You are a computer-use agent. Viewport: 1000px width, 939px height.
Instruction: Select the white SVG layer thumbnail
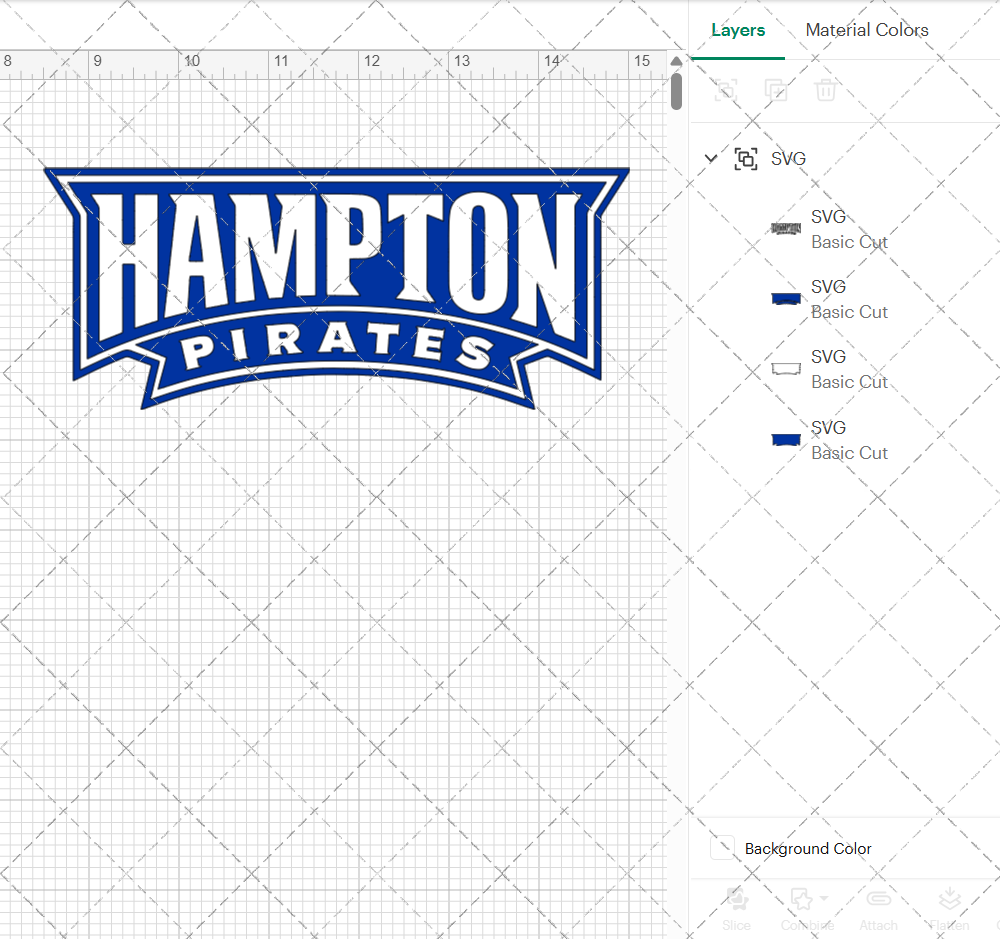pos(786,369)
